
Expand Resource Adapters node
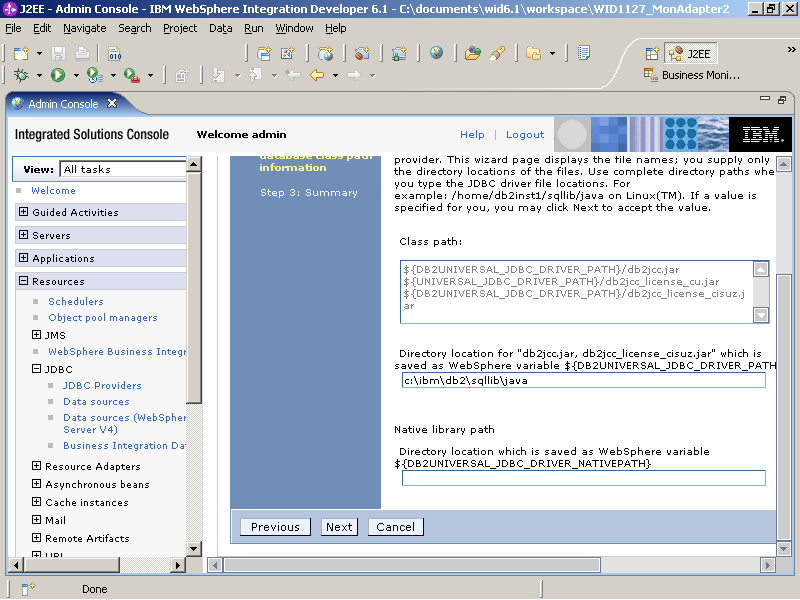pyautogui.click(x=36, y=465)
